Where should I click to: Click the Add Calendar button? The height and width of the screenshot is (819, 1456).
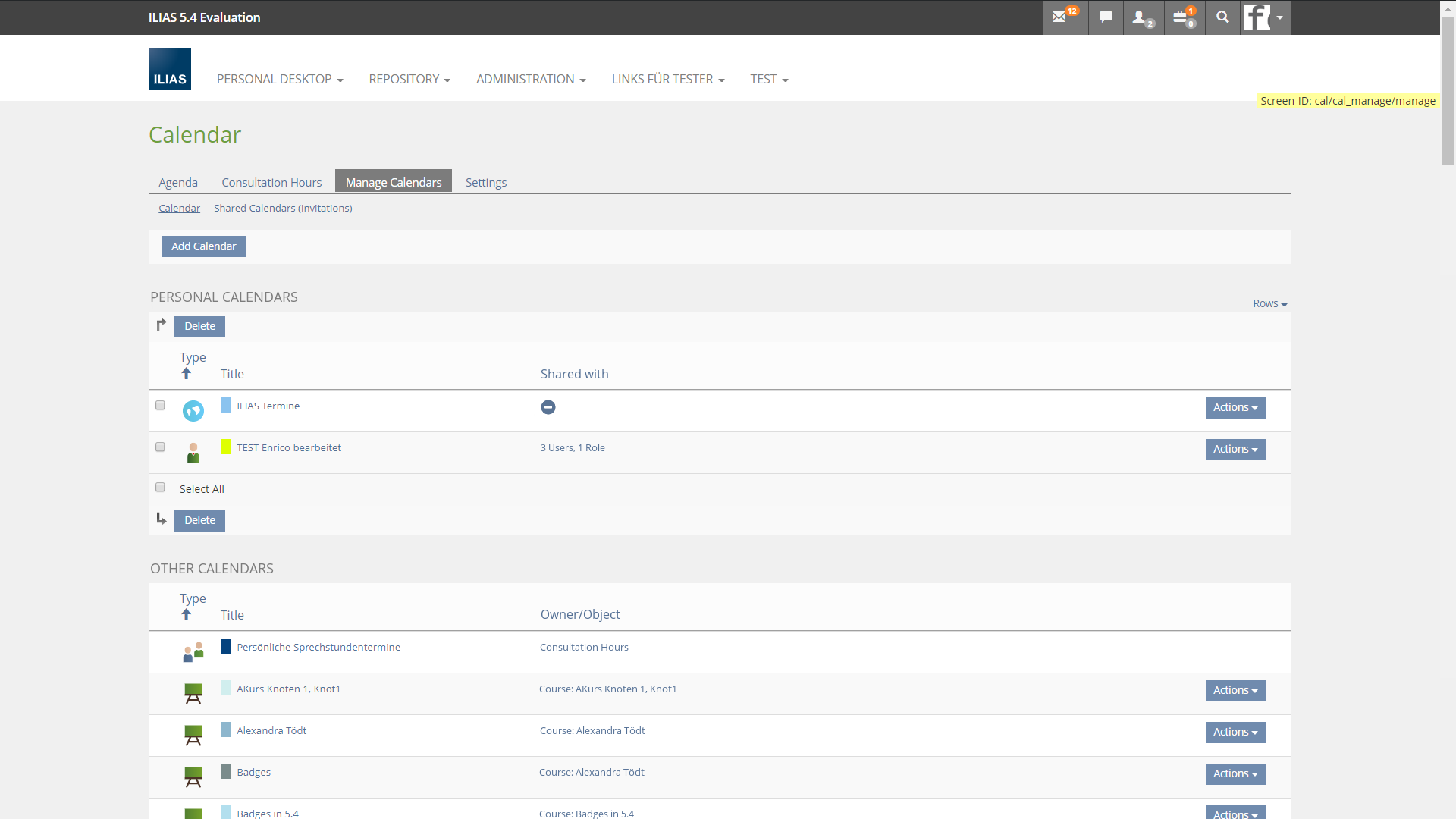[203, 246]
